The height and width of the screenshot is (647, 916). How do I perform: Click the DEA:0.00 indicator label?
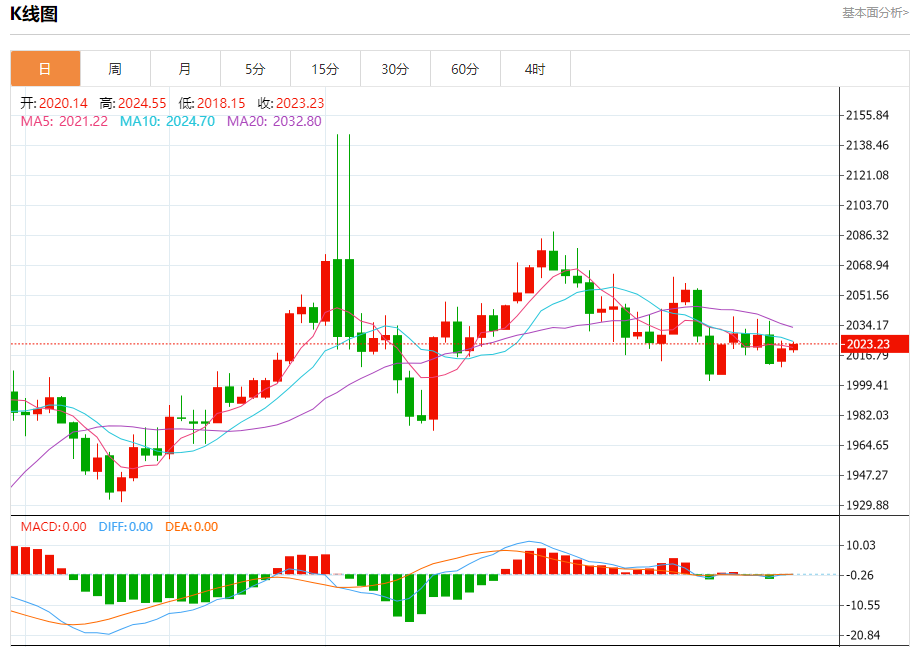coord(192,527)
